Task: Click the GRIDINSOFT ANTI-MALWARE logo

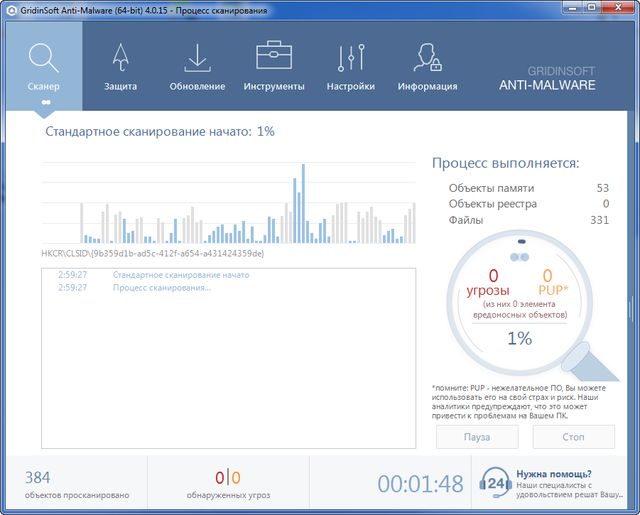Action: [547, 79]
